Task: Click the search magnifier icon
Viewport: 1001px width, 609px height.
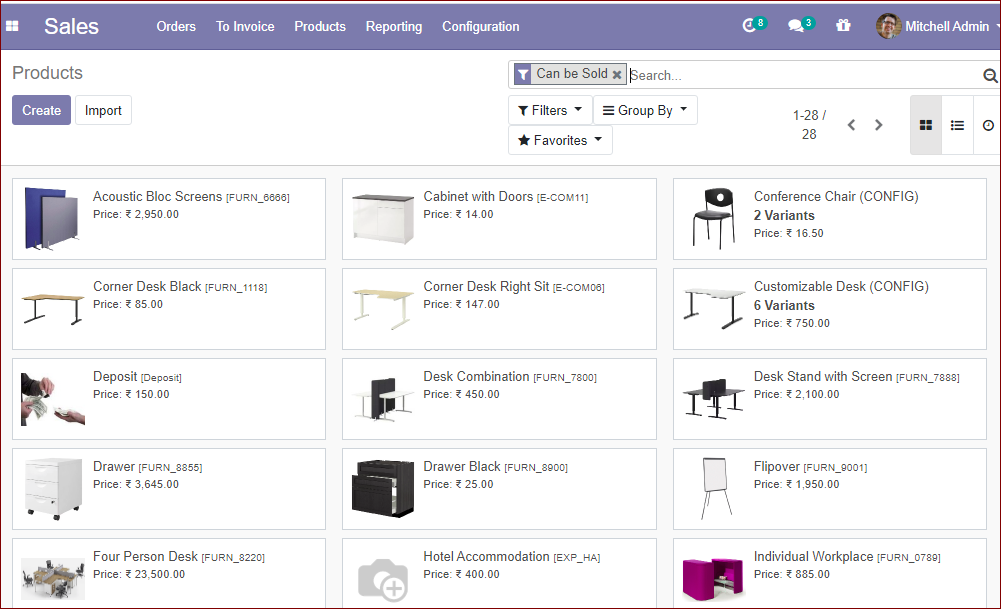Action: 990,75
